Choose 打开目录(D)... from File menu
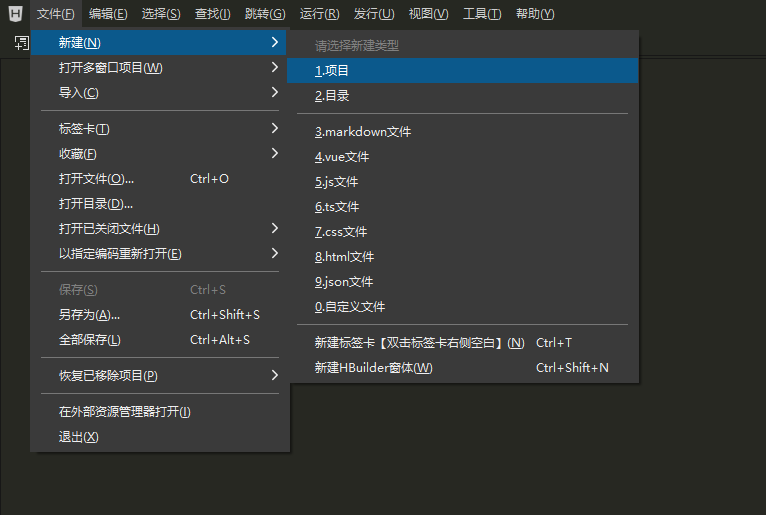The width and height of the screenshot is (766, 515). click(160, 203)
